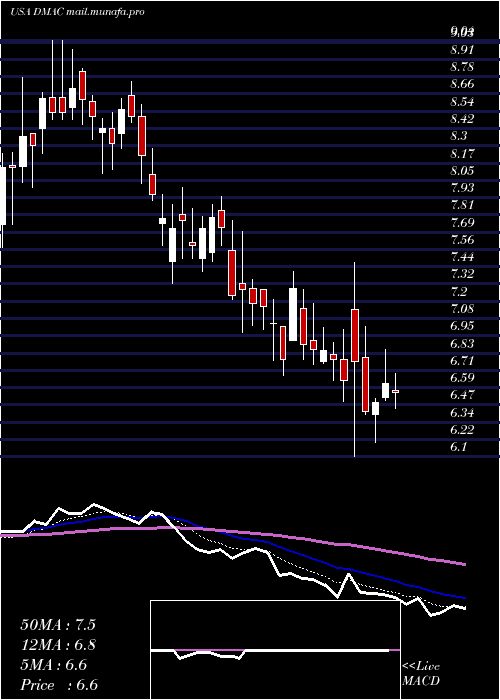Click the 'USA DMAC mail.munafa.pro' header text
Screen dimensions: 500x700
tap(77, 12)
